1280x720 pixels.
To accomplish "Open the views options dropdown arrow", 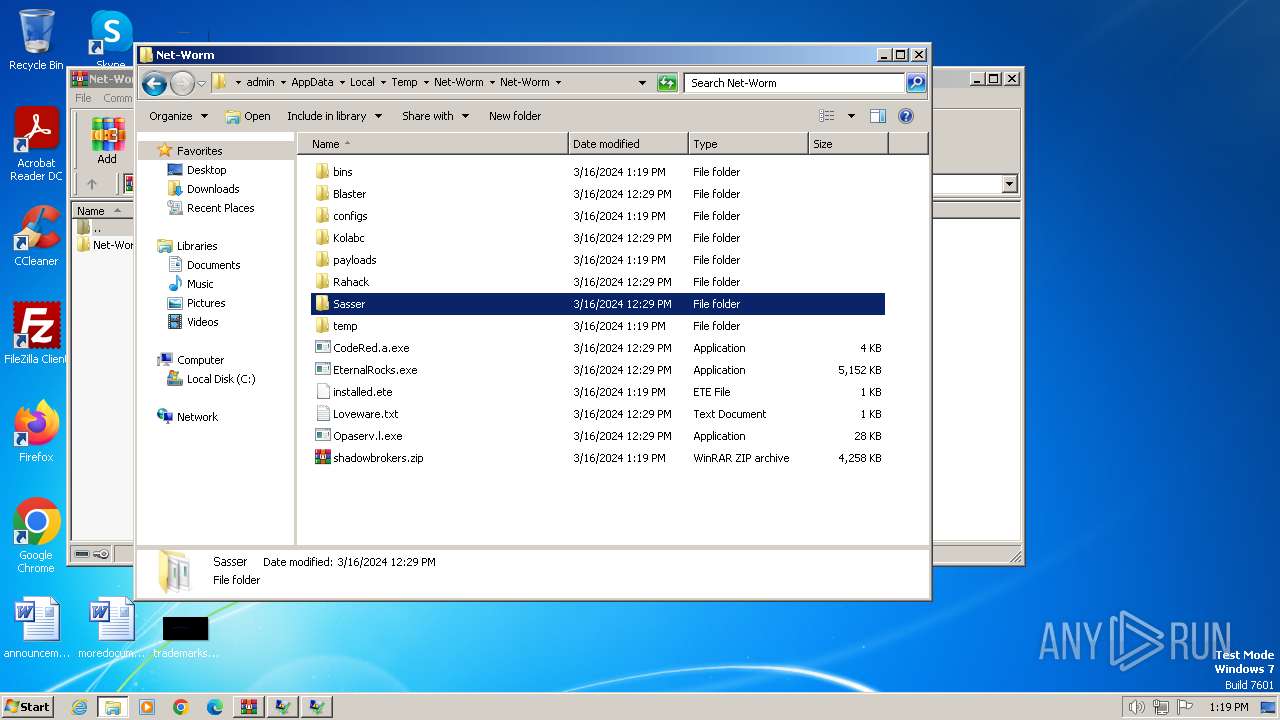I will pos(851,116).
